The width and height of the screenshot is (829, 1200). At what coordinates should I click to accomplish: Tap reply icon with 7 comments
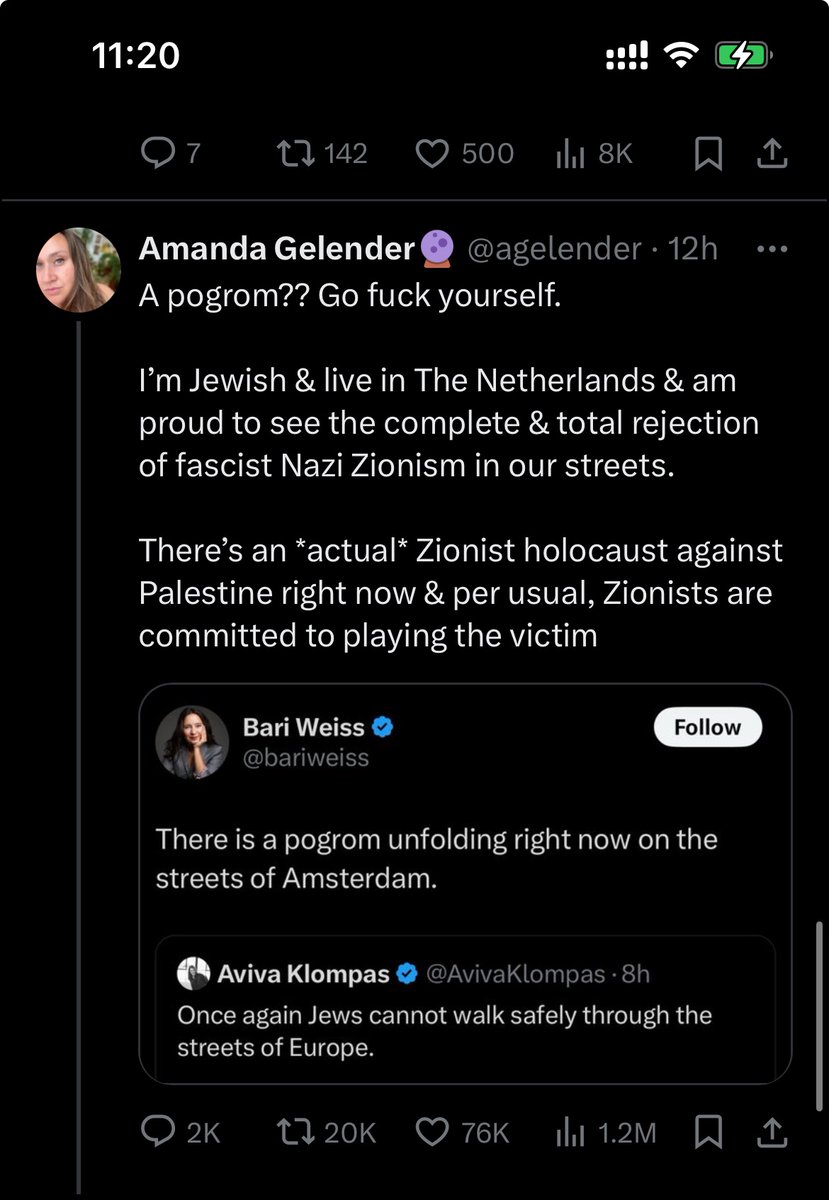coord(158,153)
